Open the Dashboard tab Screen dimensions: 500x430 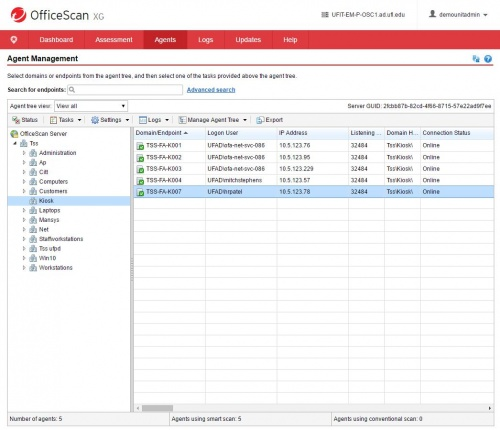pyautogui.click(x=56, y=40)
